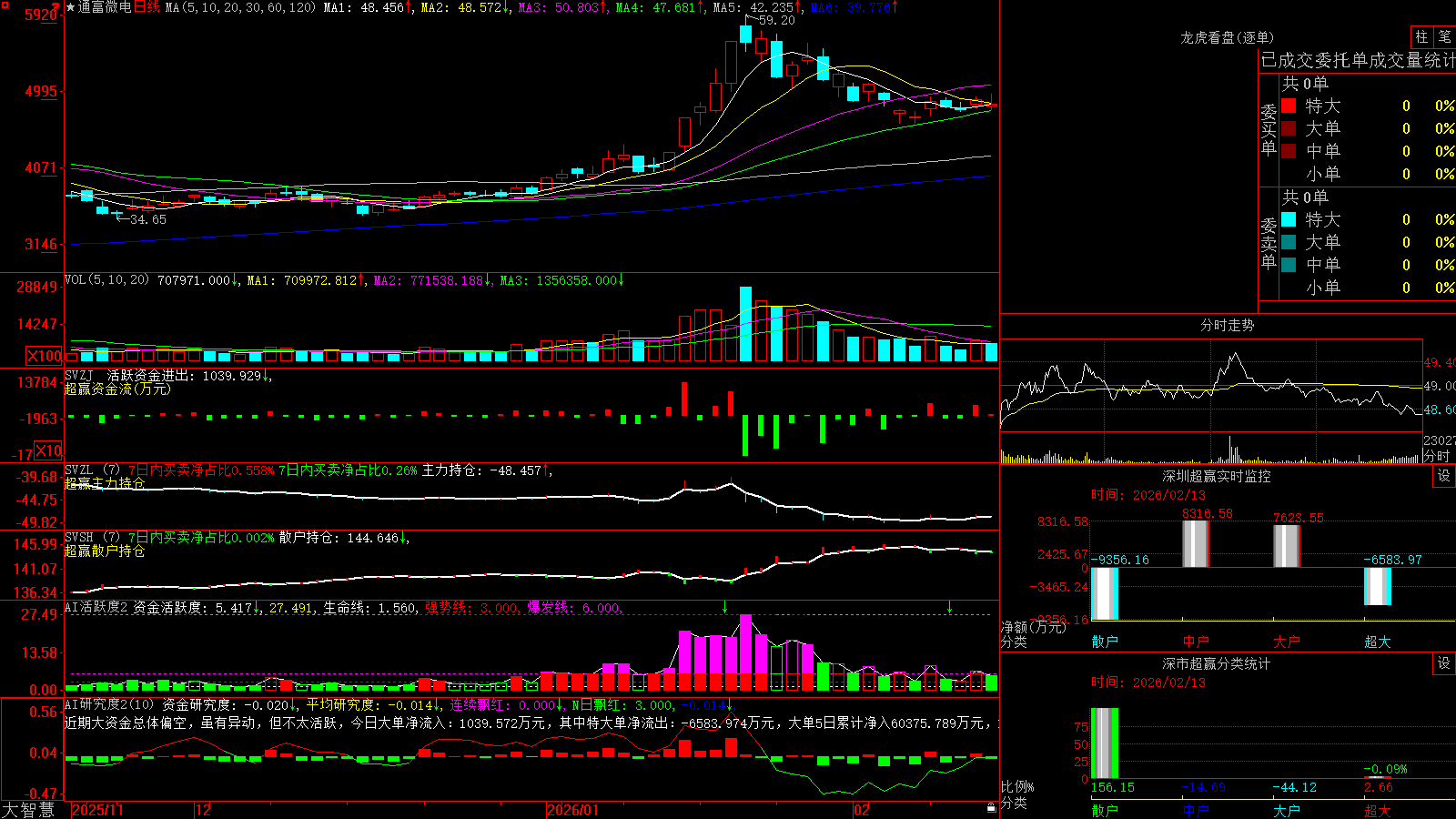This screenshot has height=819, width=1456.
Task: Click the 爆发线: 6.000 magenta label
Action: click(574, 608)
